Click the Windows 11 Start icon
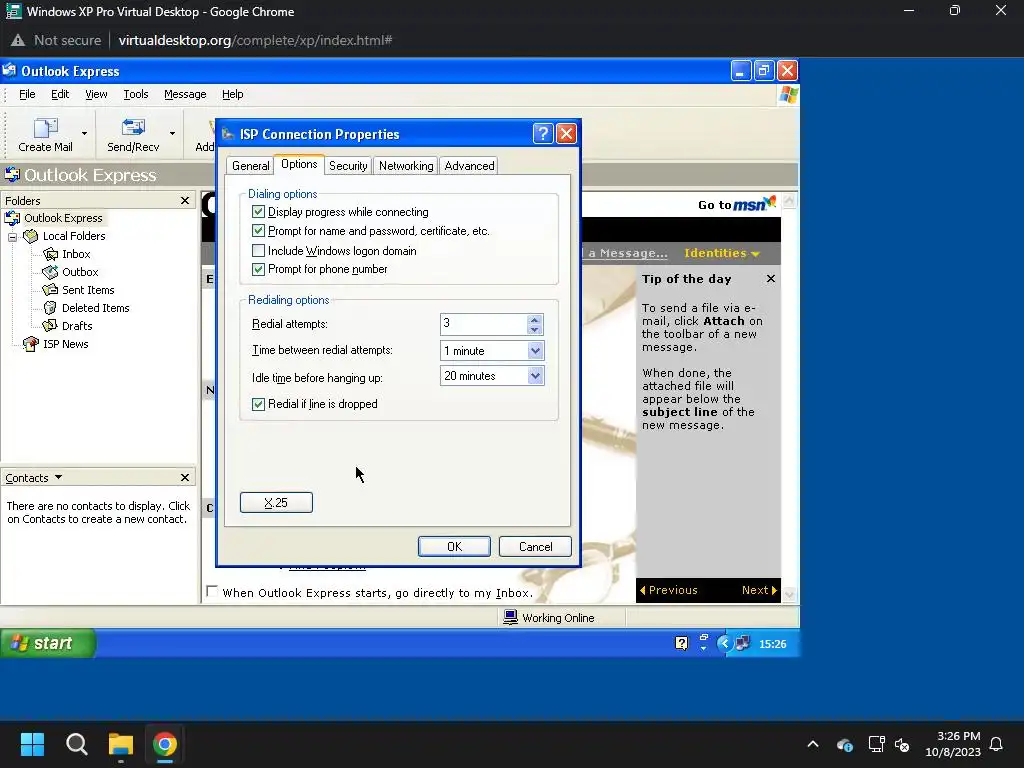The image size is (1024, 768). click(32, 744)
